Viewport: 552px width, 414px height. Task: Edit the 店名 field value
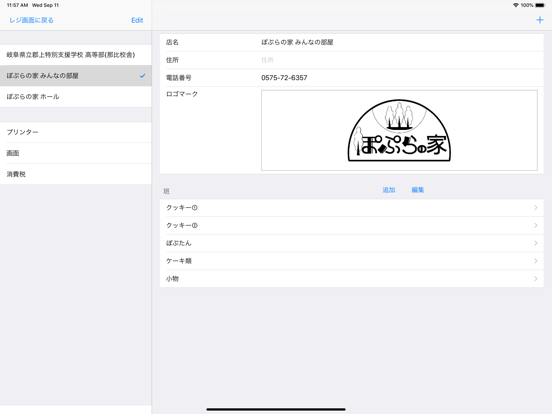pyautogui.click(x=399, y=42)
